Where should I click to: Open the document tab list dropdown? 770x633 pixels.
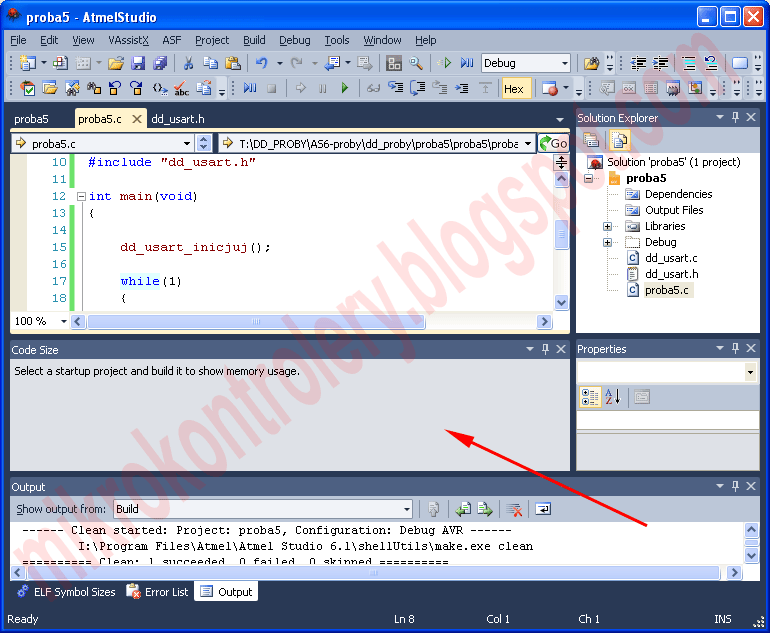pos(560,119)
